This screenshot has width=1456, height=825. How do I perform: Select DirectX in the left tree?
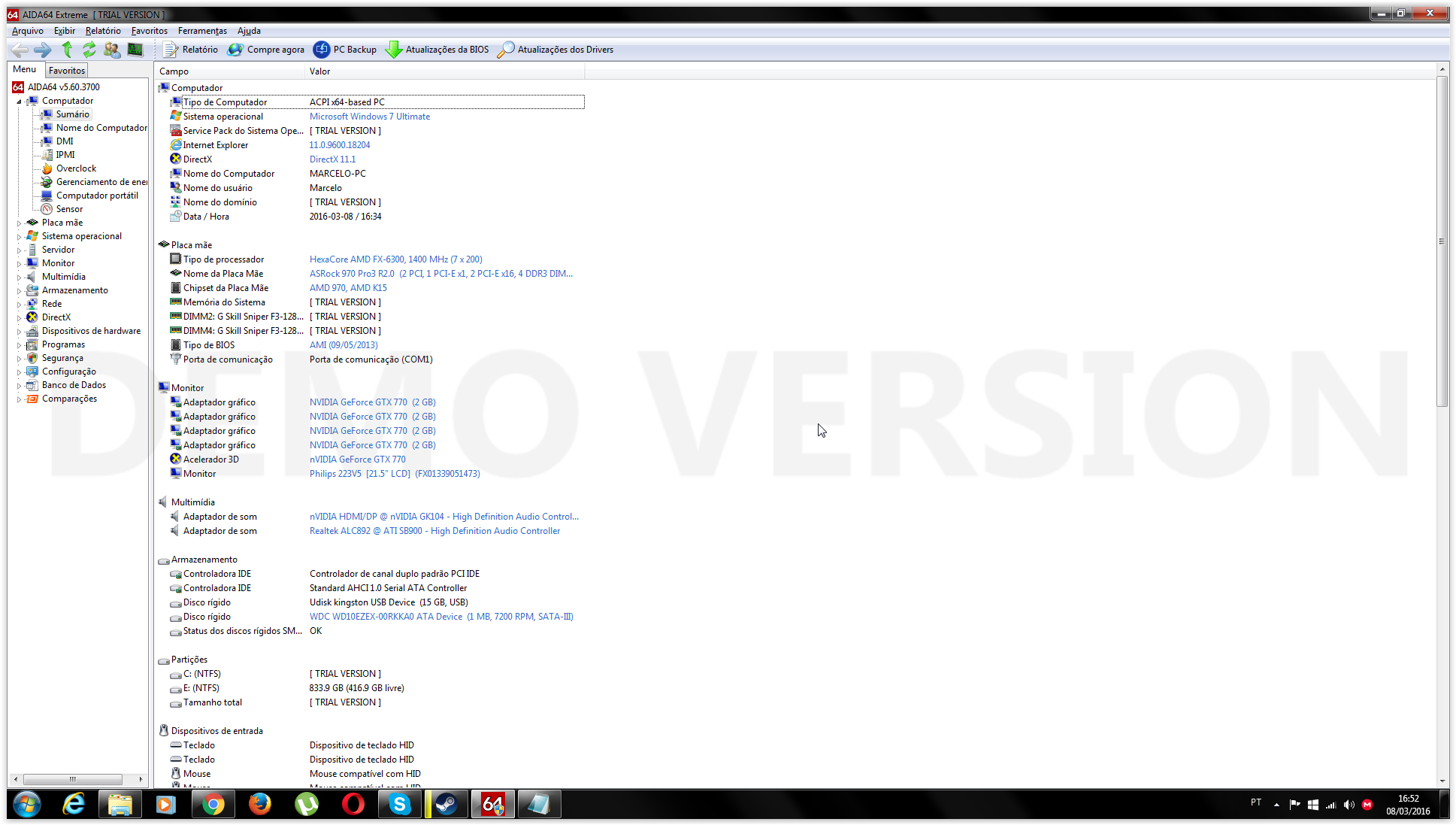(x=56, y=317)
